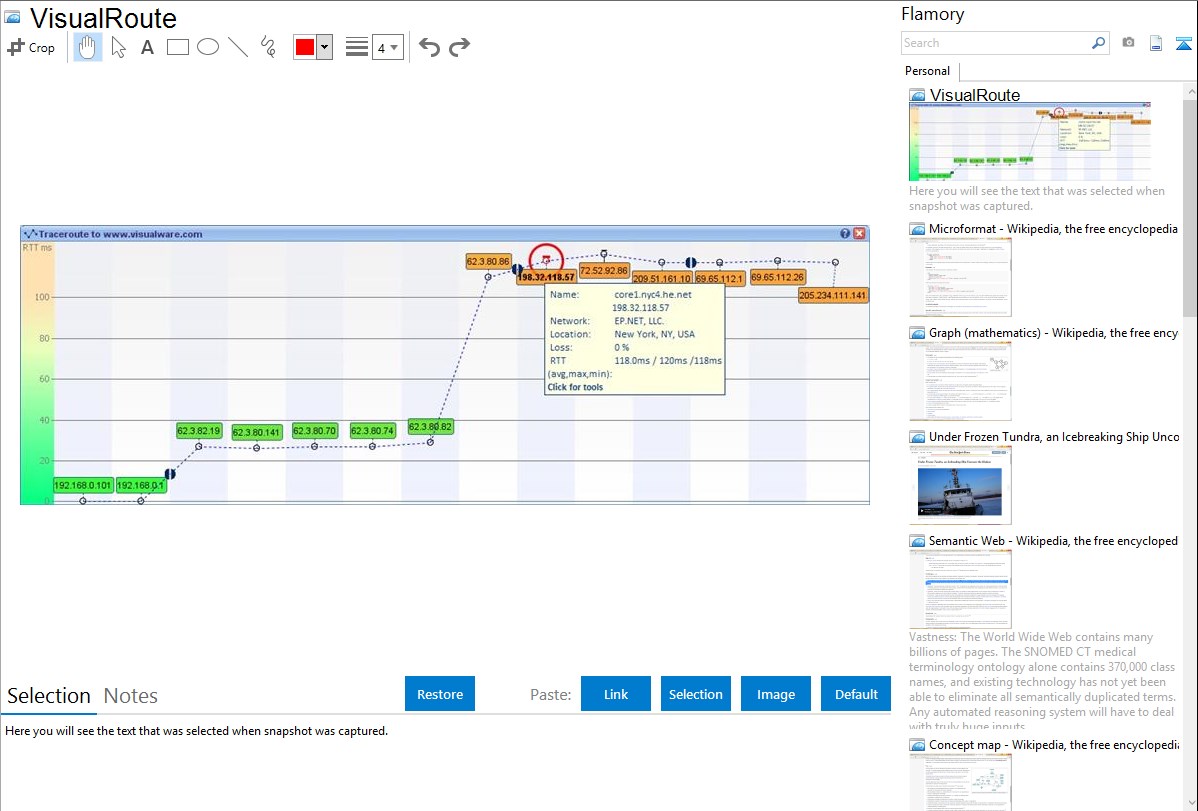The width and height of the screenshot is (1198, 811).
Task: Click the 'Traceroute to www.visualware.com' title
Action: click(x=120, y=234)
